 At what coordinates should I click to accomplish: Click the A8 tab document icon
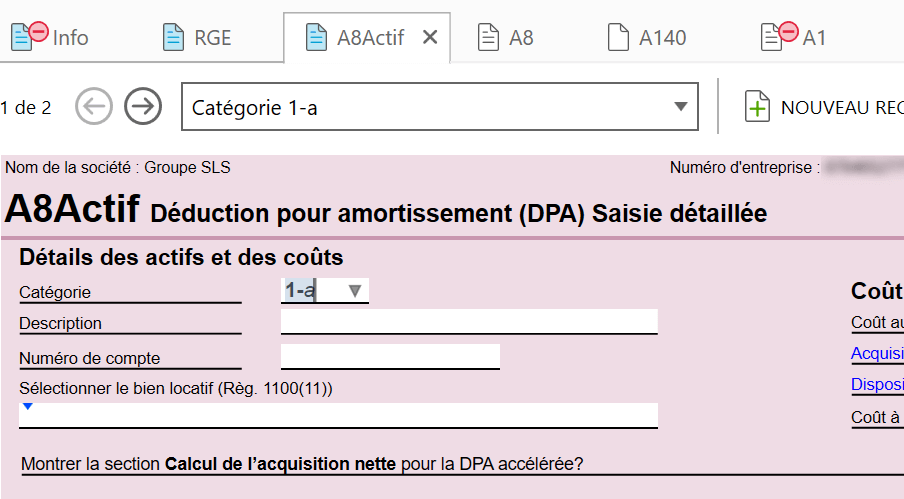click(x=488, y=37)
